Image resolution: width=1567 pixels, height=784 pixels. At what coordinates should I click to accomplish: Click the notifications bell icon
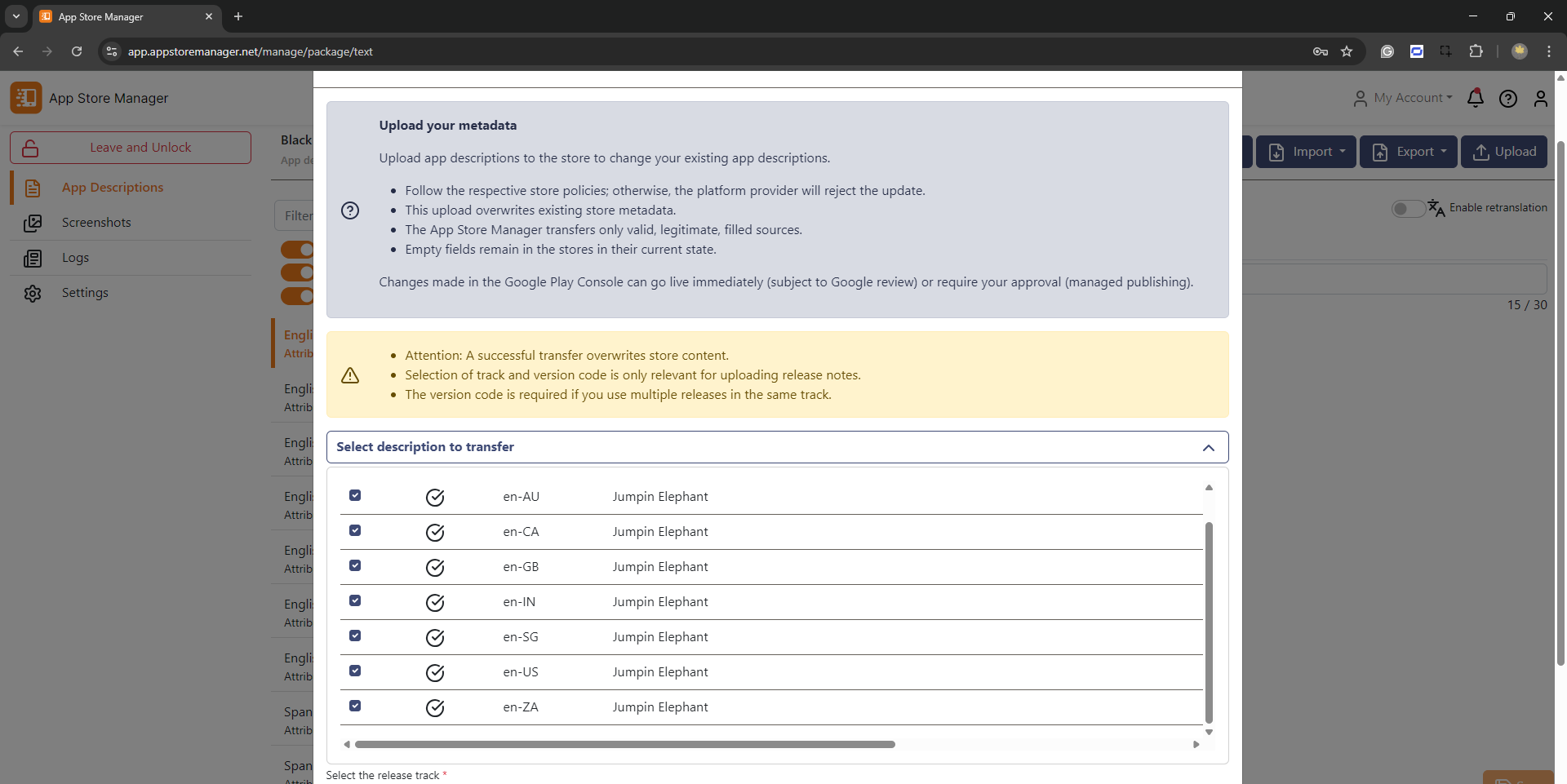pyautogui.click(x=1475, y=99)
